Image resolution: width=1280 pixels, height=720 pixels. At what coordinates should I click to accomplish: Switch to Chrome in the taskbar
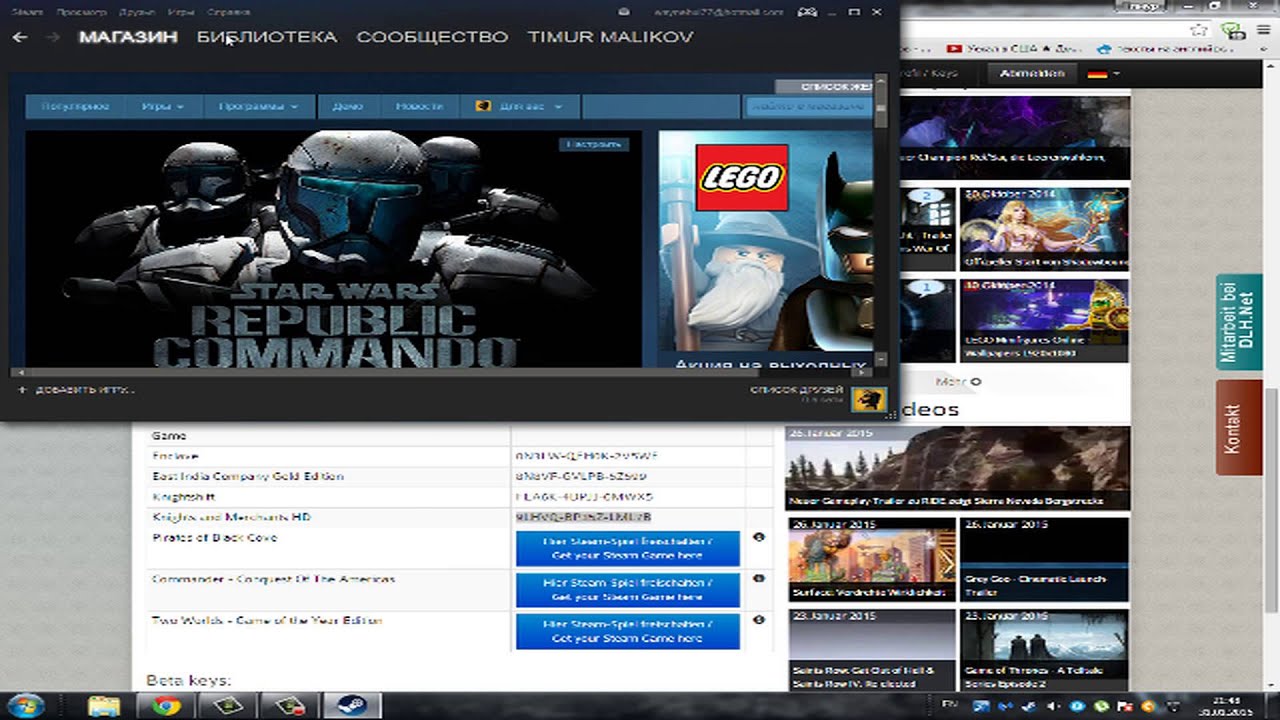(166, 705)
